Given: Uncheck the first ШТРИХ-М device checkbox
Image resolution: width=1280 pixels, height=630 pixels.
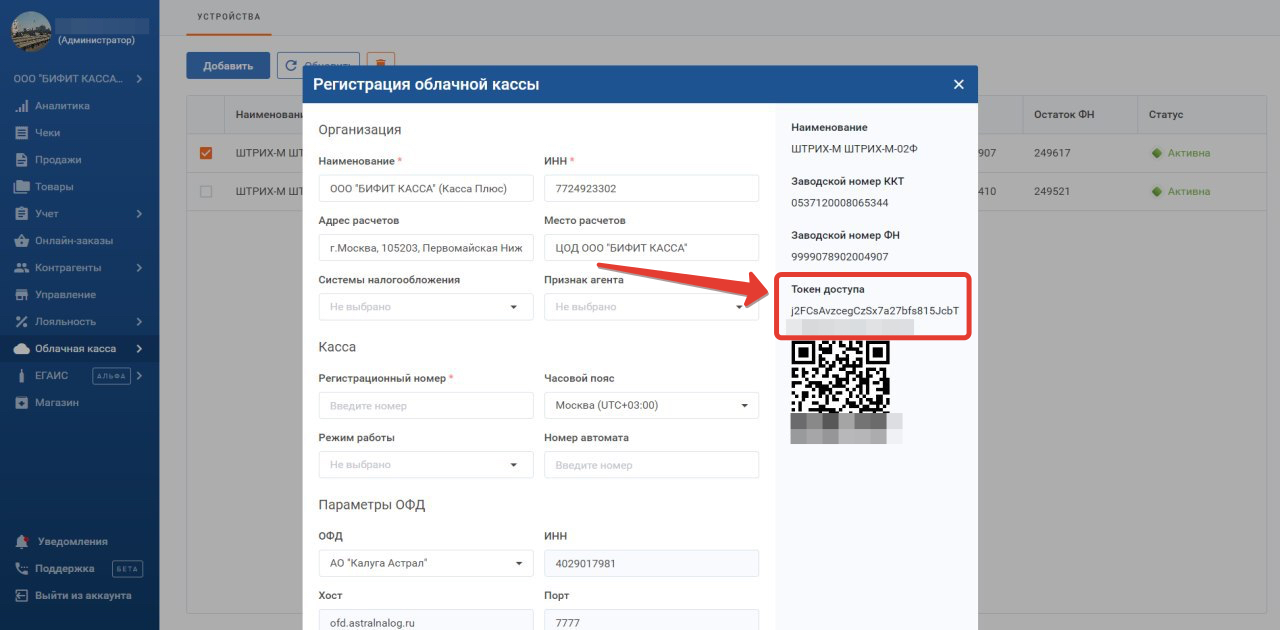Looking at the screenshot, I should [206, 153].
